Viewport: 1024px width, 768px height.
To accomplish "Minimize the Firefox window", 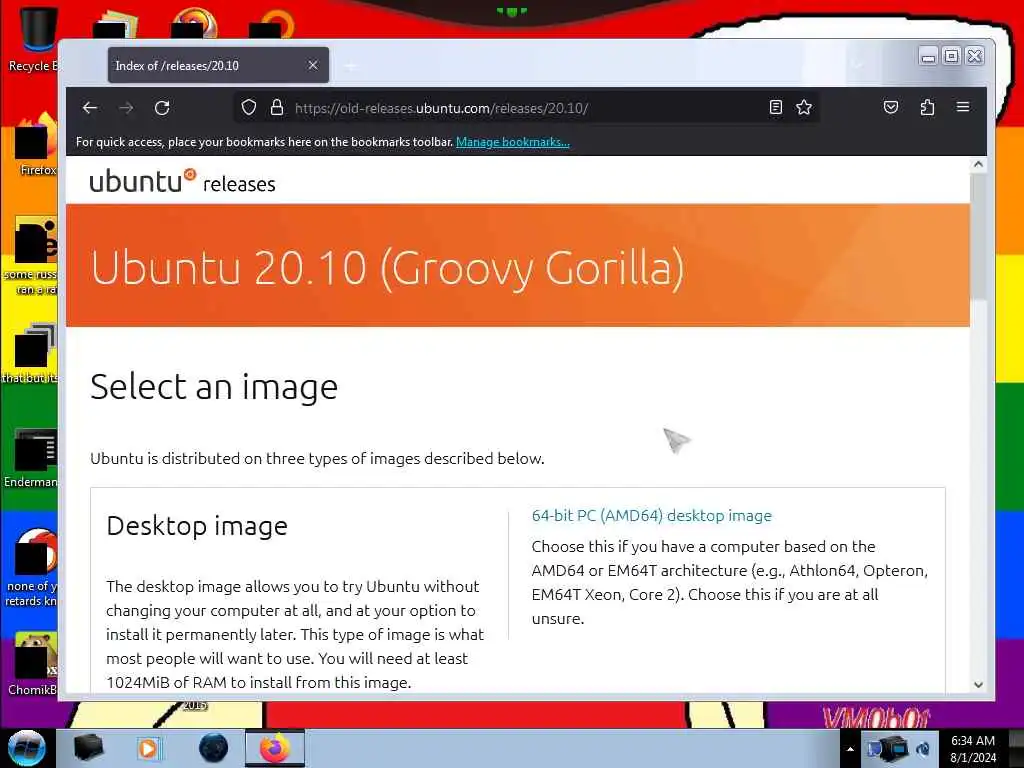I will (928, 56).
